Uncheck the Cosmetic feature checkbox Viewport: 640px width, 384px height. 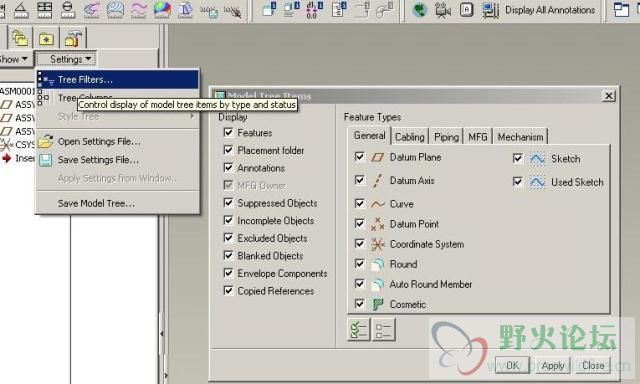[x=360, y=304]
